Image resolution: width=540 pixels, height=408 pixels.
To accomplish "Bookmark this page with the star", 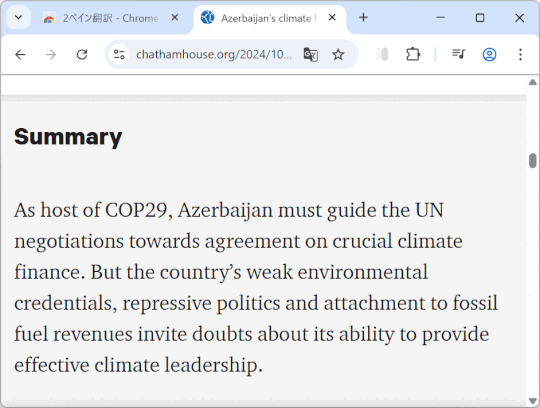I will pyautogui.click(x=338, y=54).
